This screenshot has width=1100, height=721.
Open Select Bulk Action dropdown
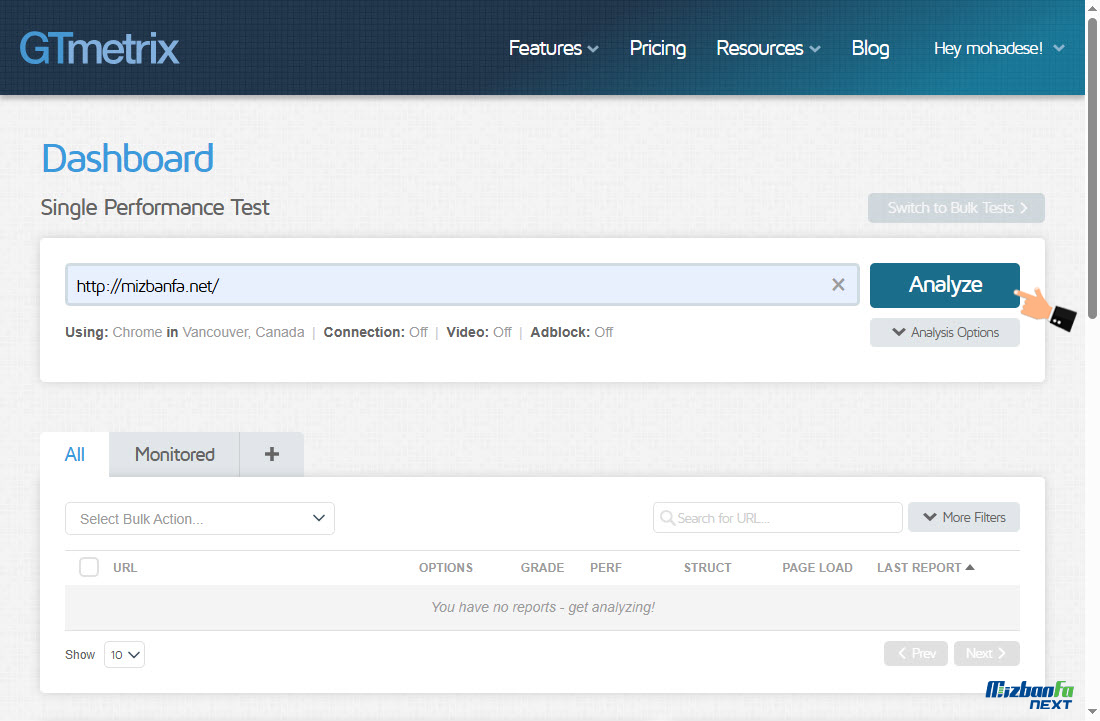(200, 518)
